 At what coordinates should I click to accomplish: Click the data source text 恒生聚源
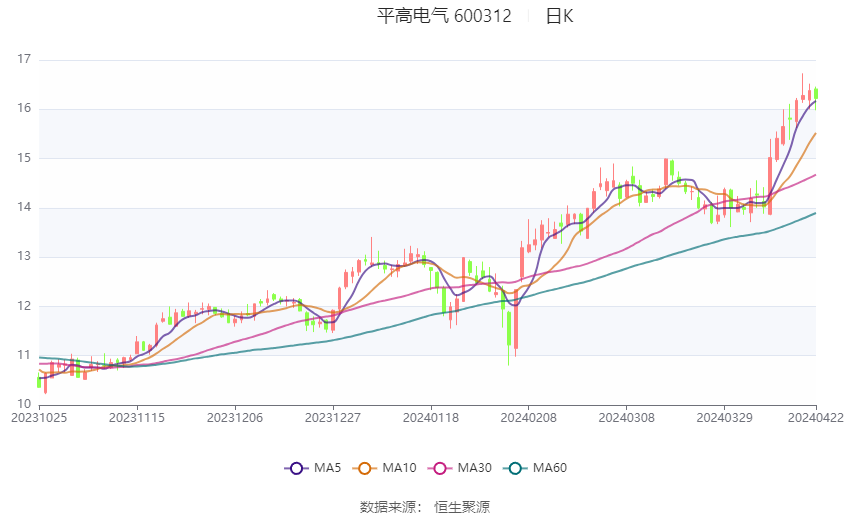462,507
